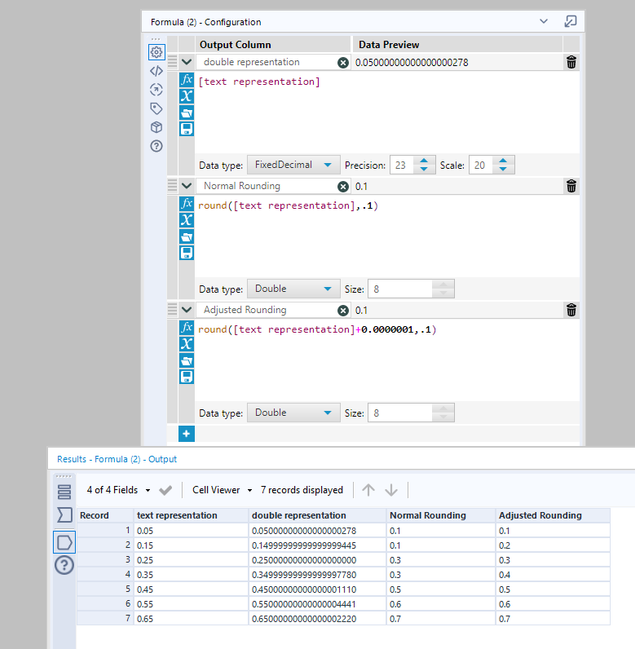Viewport: 635px width, 649px height.
Task: Open the FixedDecimal data type dropdown
Action: (x=294, y=165)
